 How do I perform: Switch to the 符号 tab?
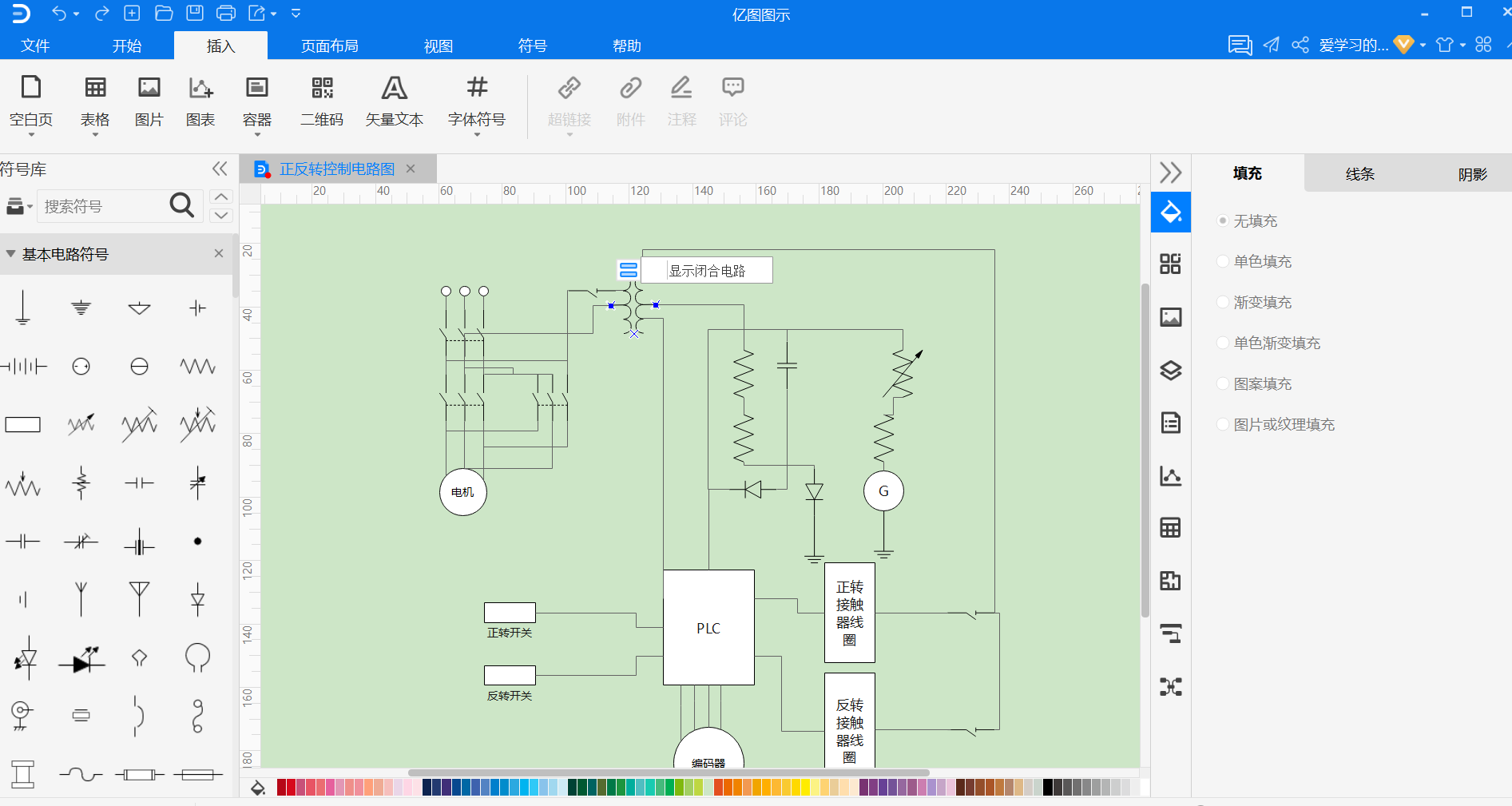(x=533, y=46)
